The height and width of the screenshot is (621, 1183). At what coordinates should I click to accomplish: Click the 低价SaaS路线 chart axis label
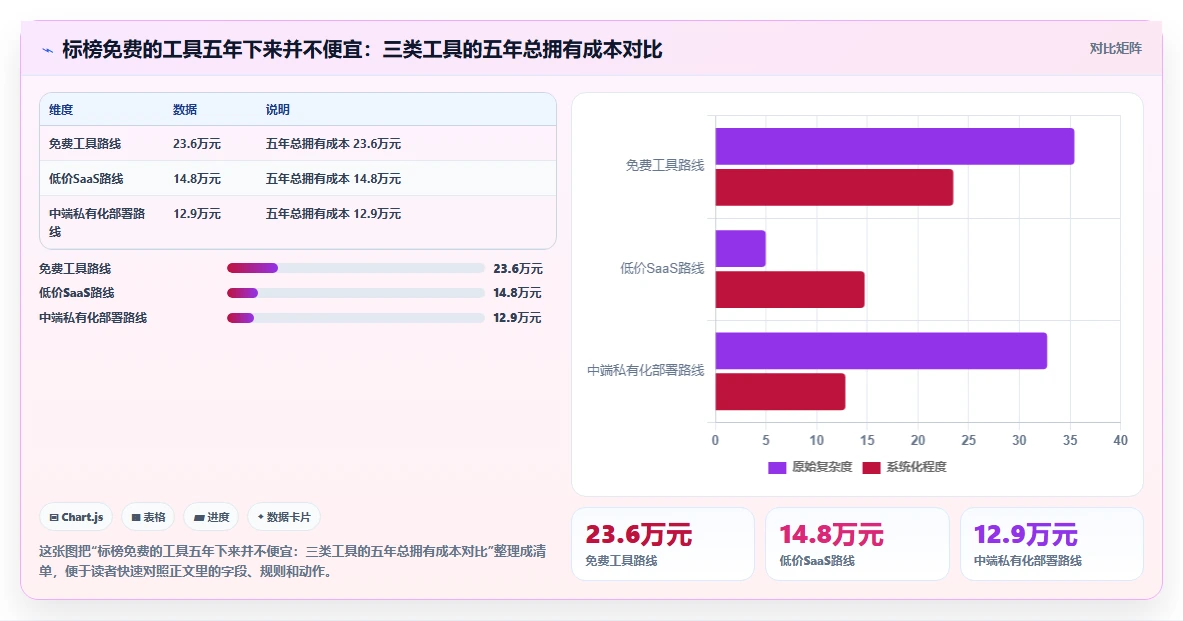tap(662, 268)
